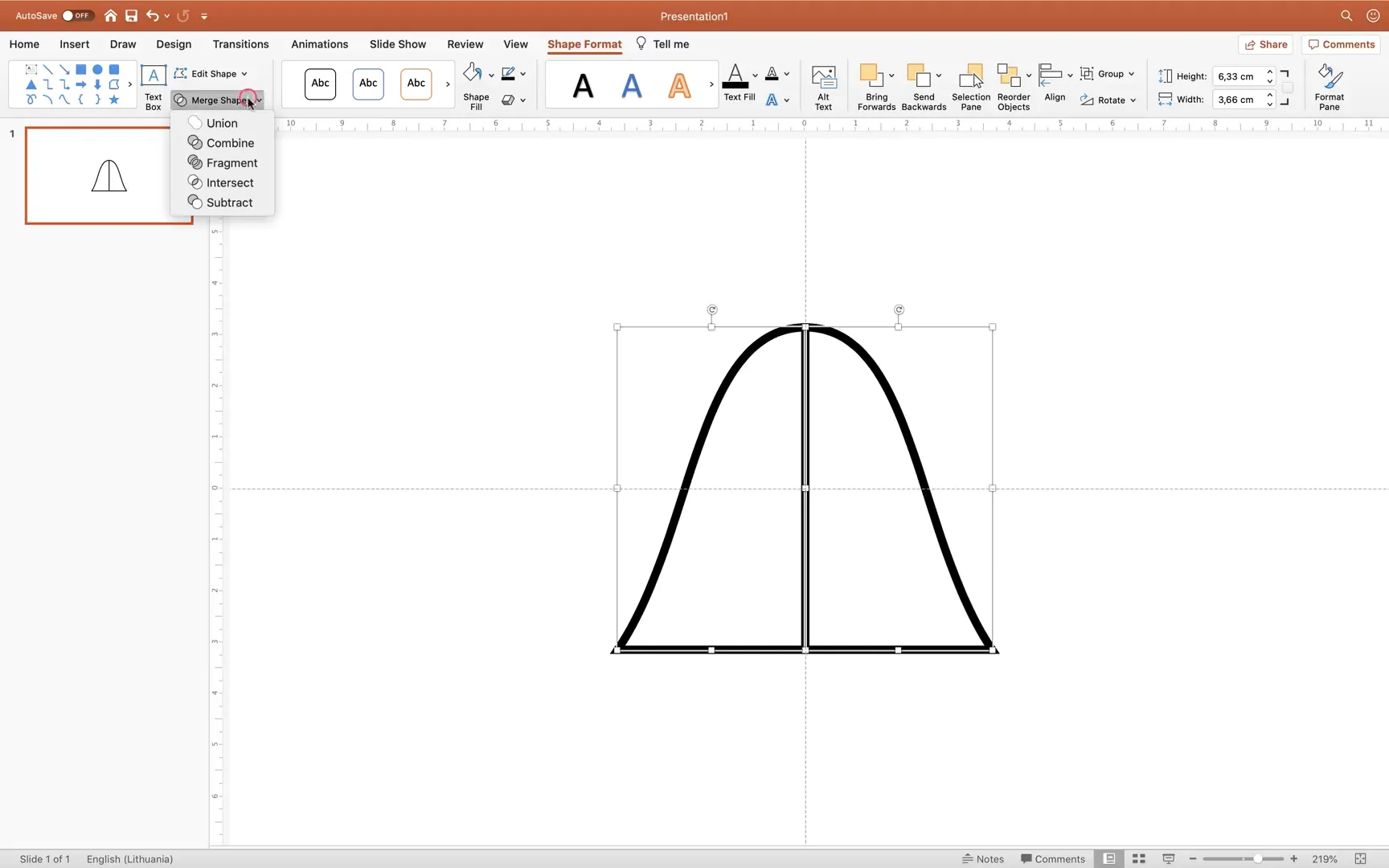Open the Search magnifier icon
This screenshot has width=1389, height=868.
tap(1346, 15)
